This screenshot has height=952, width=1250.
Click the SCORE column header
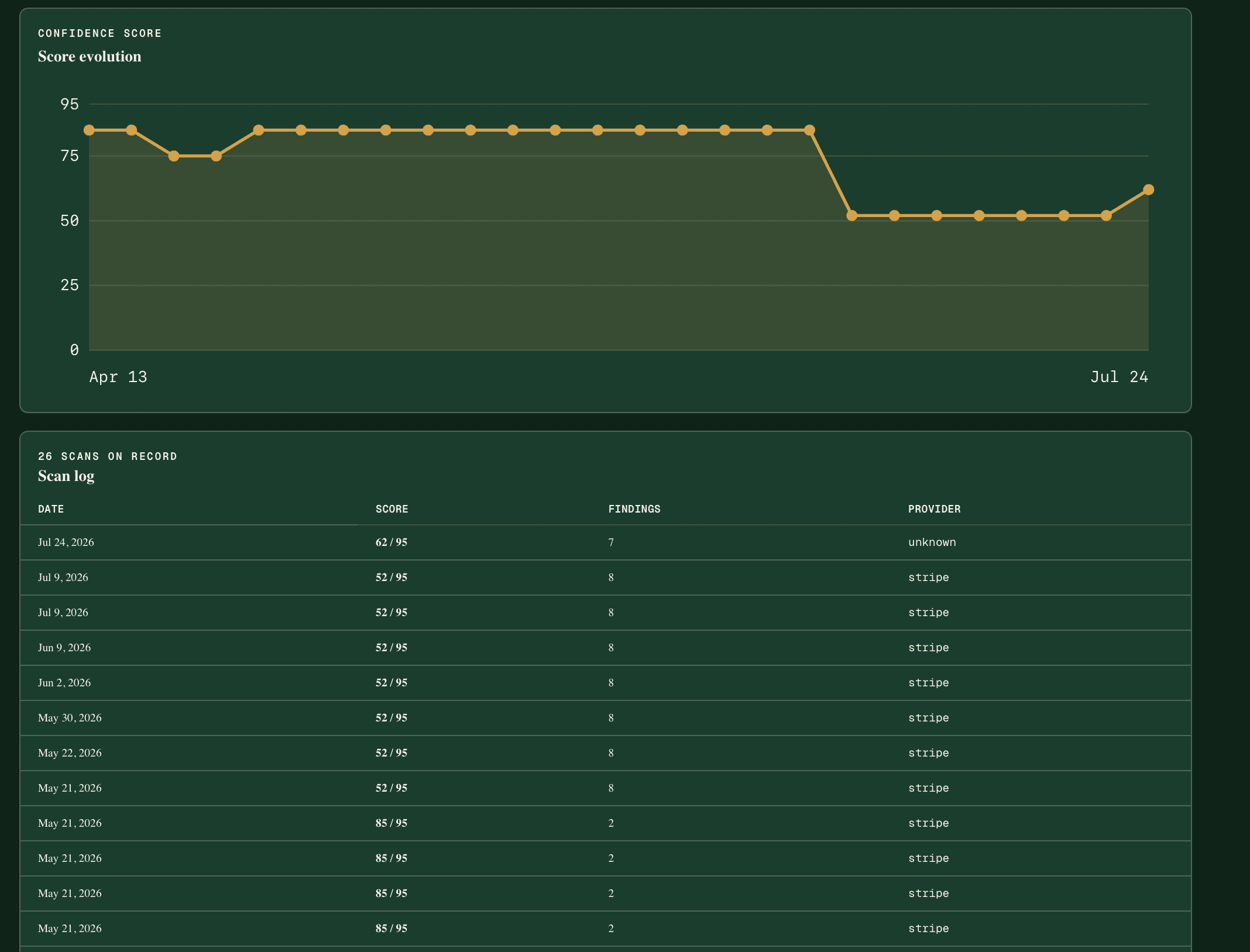click(392, 509)
